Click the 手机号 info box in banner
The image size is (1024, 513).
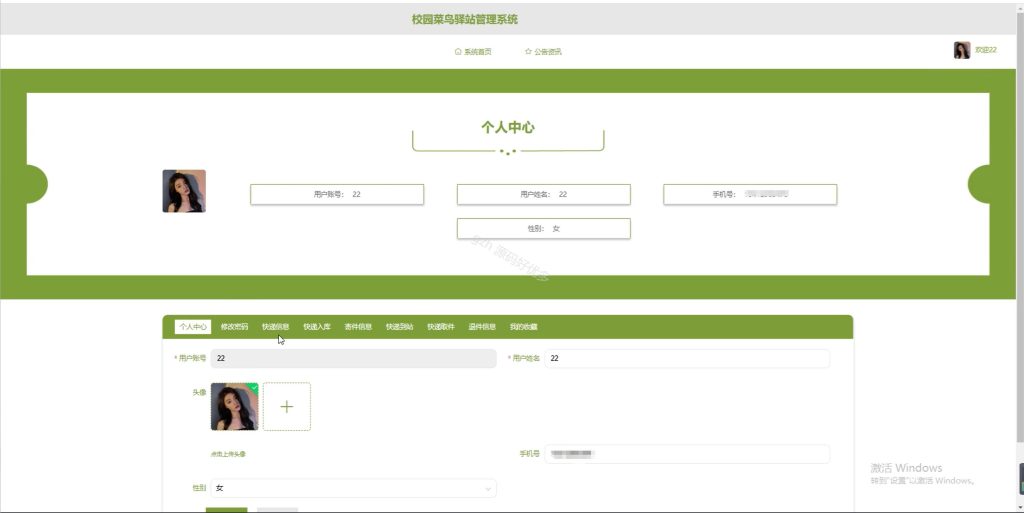click(750, 194)
